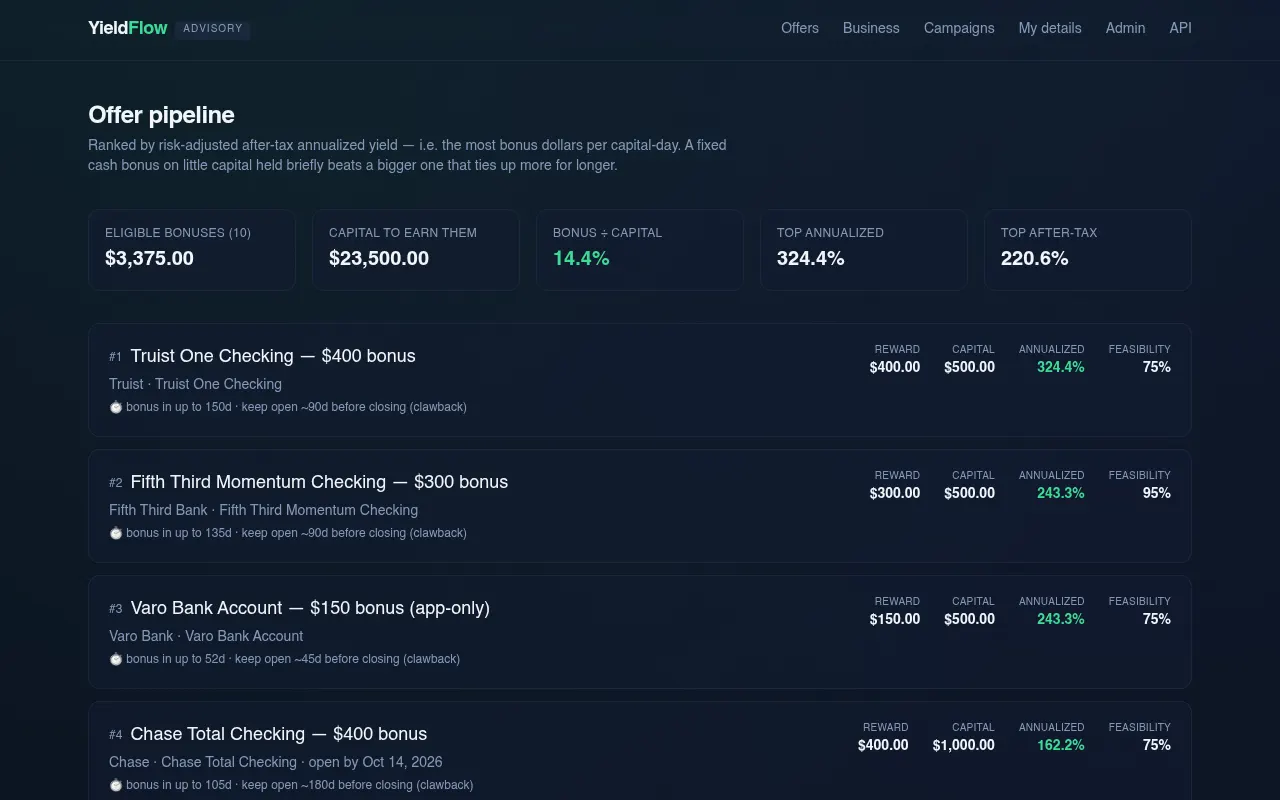Open the Fifth Third Momentum Checking offer title
The image size is (1280, 800).
(x=319, y=482)
